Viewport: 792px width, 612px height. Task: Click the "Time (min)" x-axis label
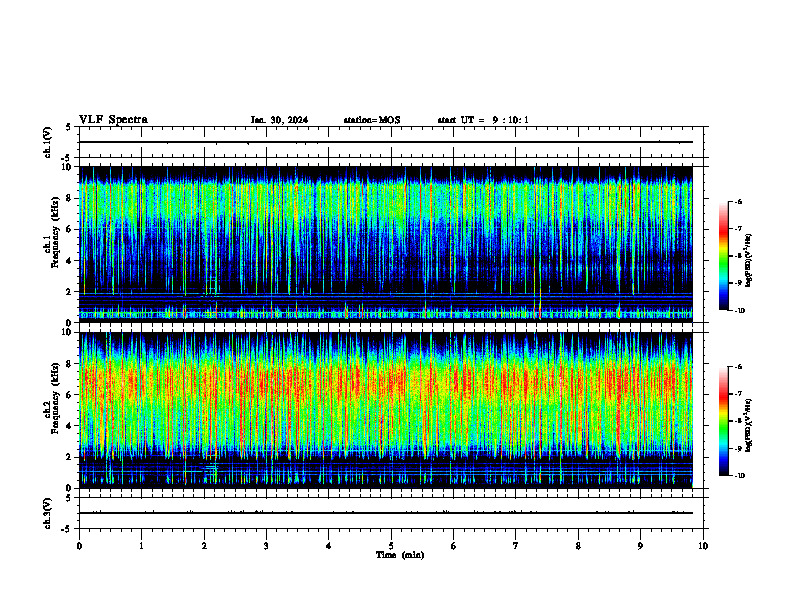tap(400, 555)
